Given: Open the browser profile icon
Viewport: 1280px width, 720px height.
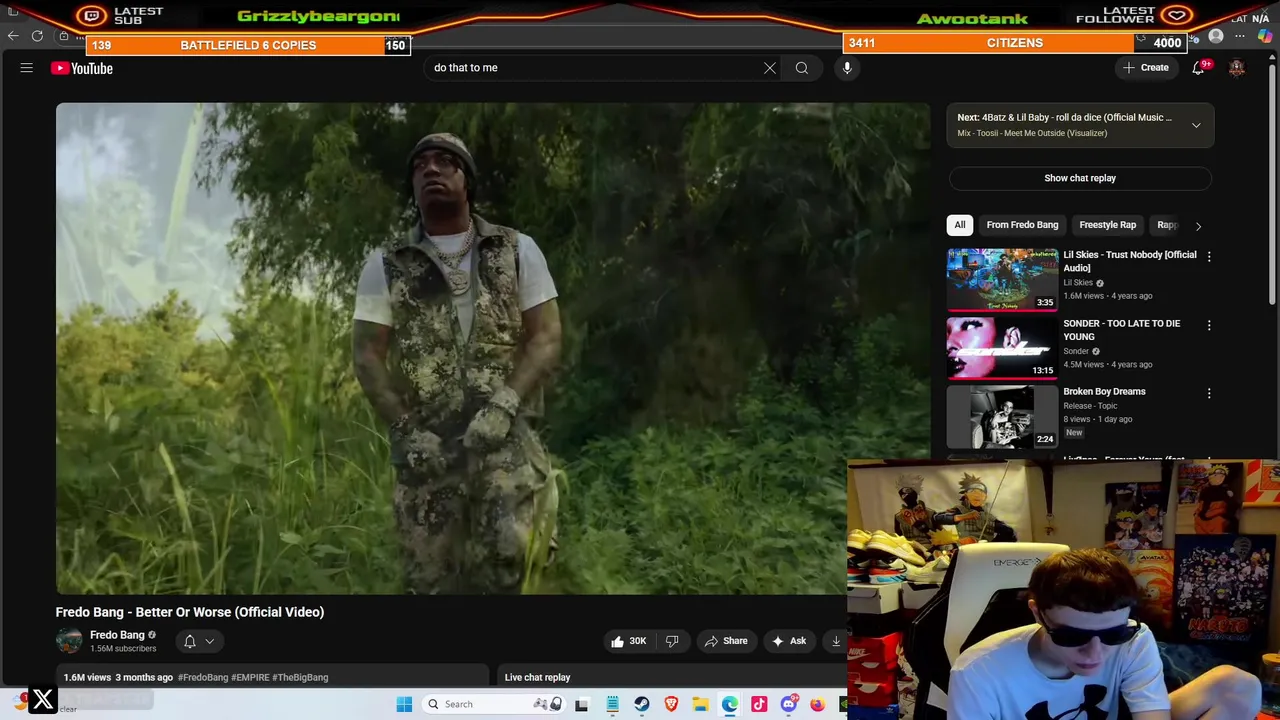Looking at the screenshot, I should coord(1216,37).
